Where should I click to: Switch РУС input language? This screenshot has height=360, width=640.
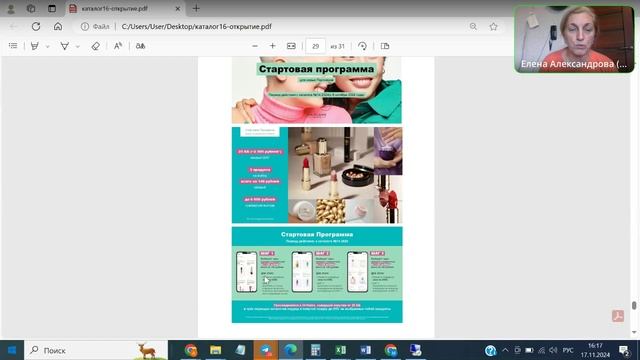coord(568,350)
